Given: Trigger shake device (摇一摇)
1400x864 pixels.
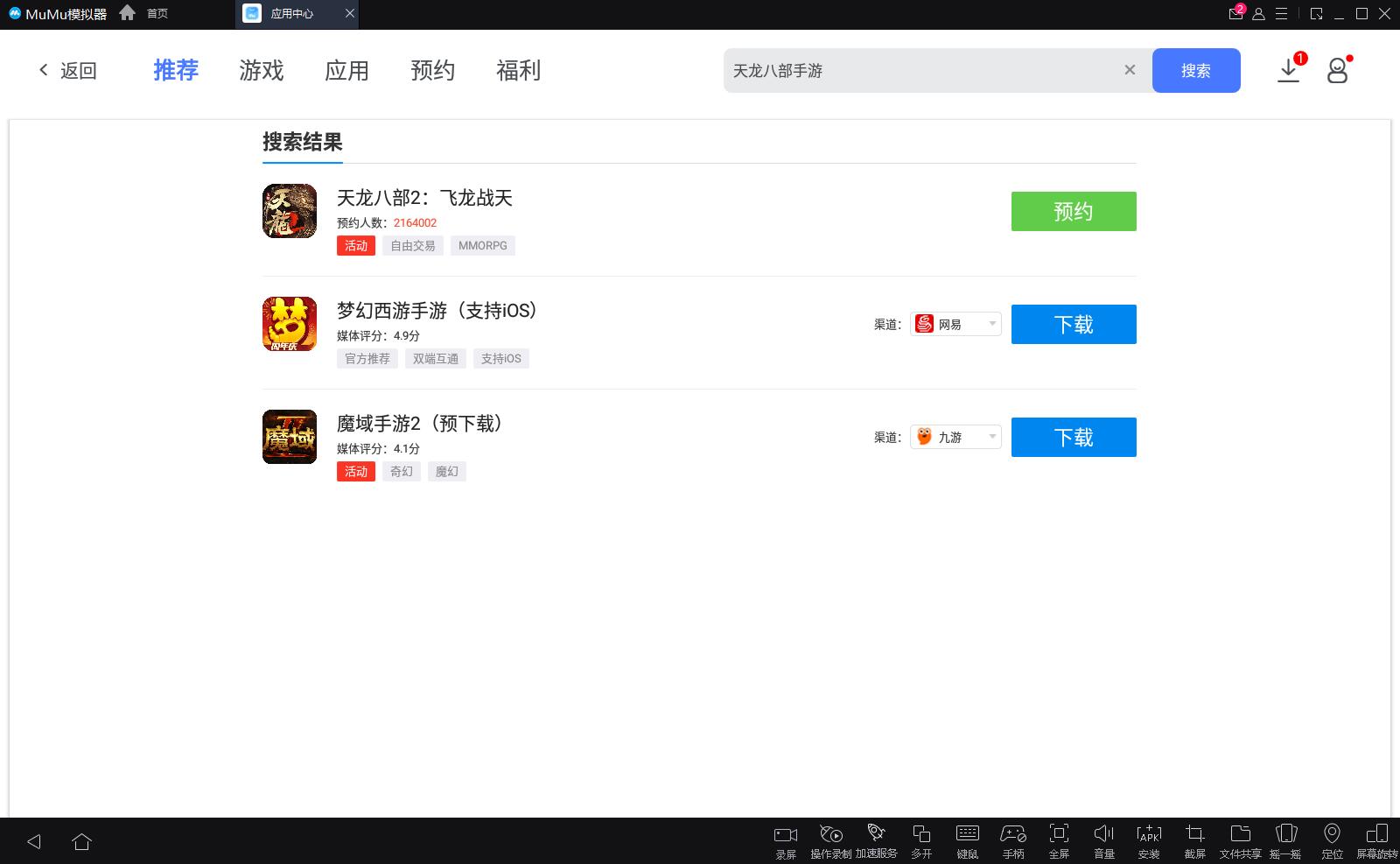Looking at the screenshot, I should point(1286,842).
